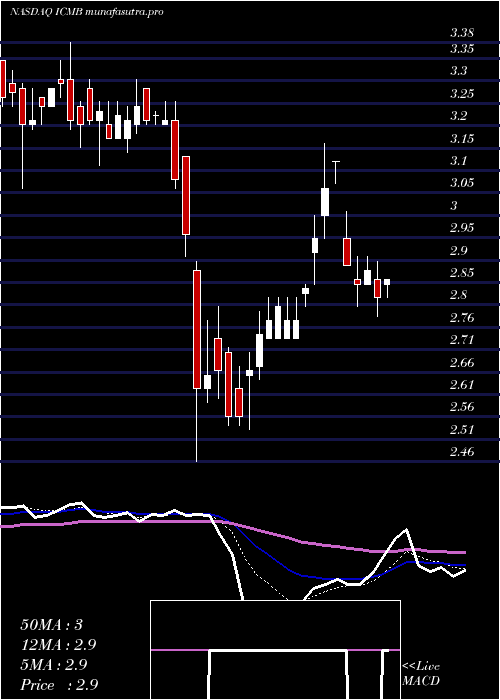This screenshot has height=700, width=500.
Task: Click the 3.15 price axis label
Action: (x=462, y=139)
